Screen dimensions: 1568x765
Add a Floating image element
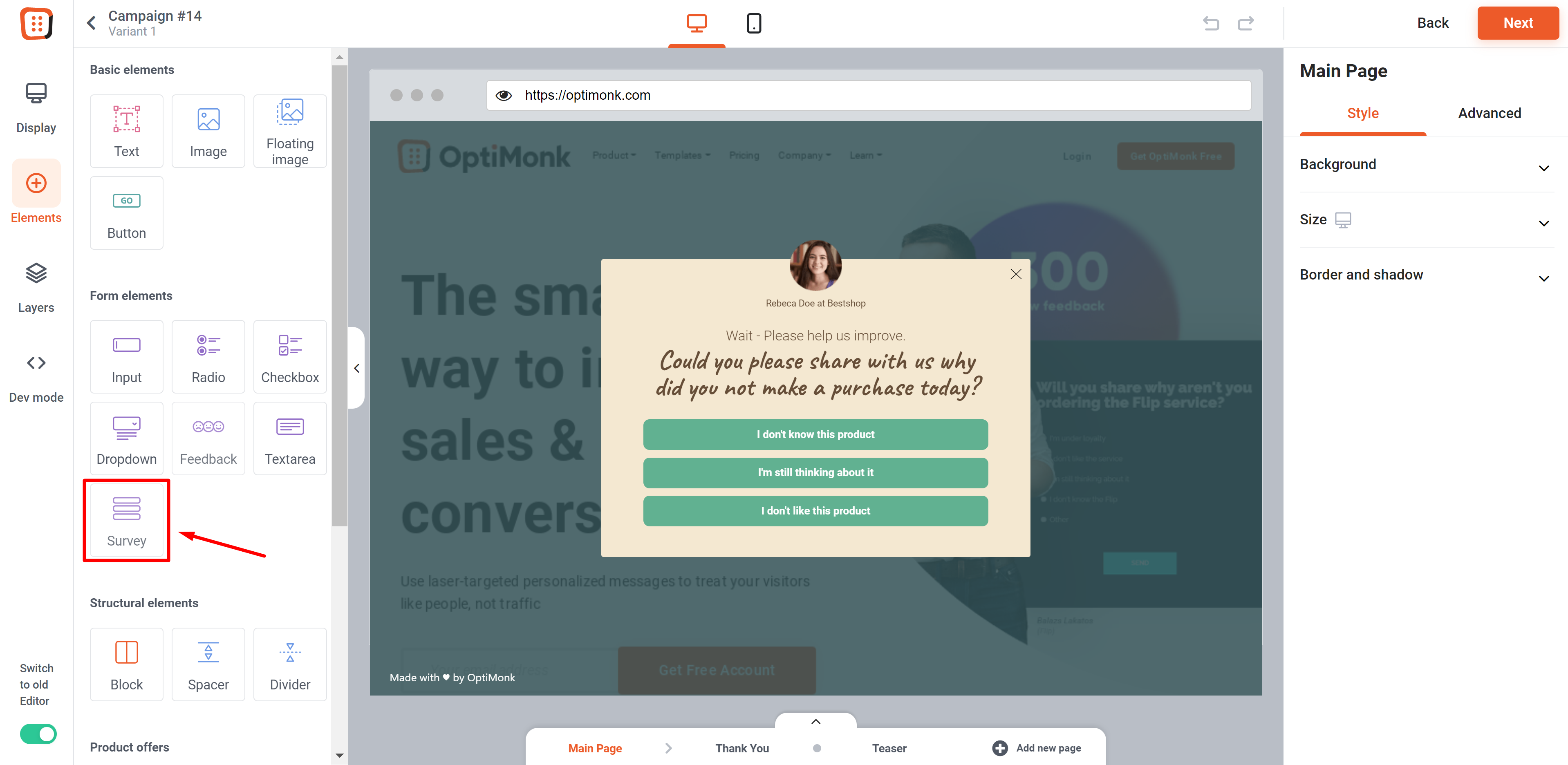(290, 131)
